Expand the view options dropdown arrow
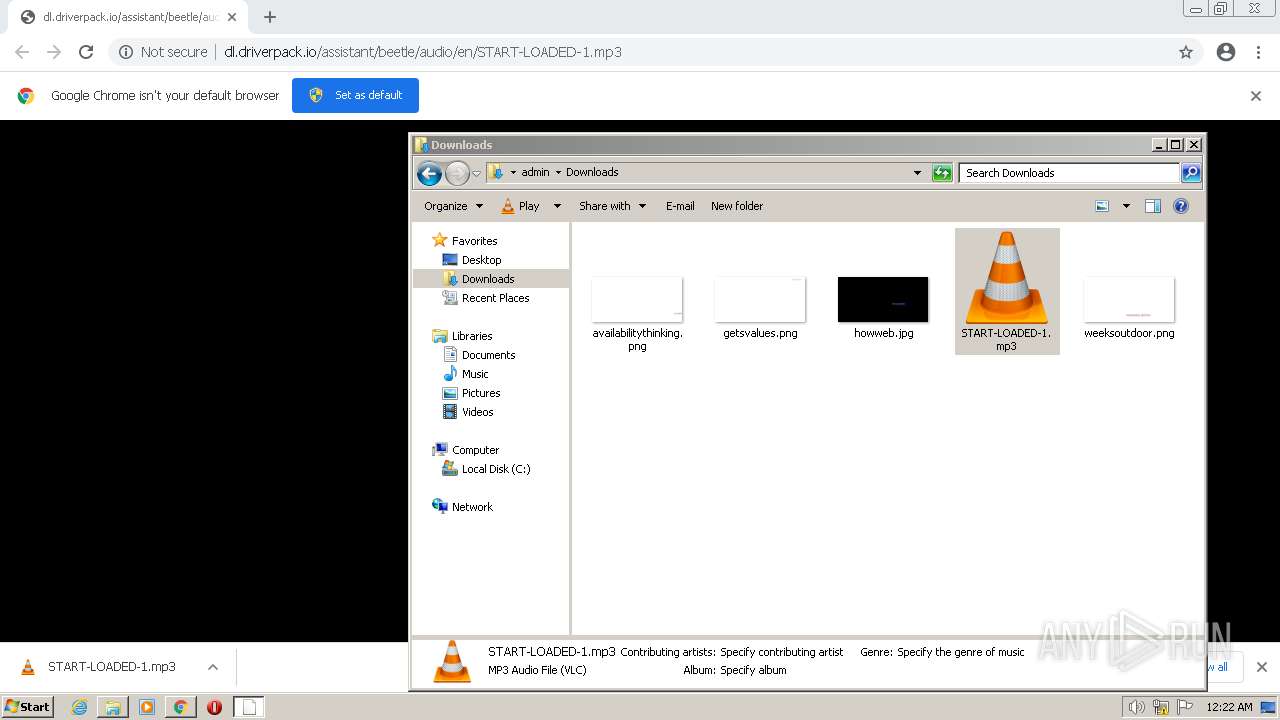The height and width of the screenshot is (720, 1280). point(1126,206)
